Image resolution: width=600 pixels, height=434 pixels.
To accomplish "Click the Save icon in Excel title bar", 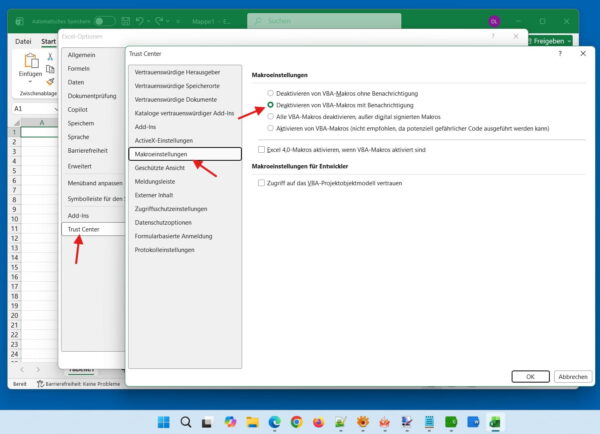I will click(x=126, y=21).
